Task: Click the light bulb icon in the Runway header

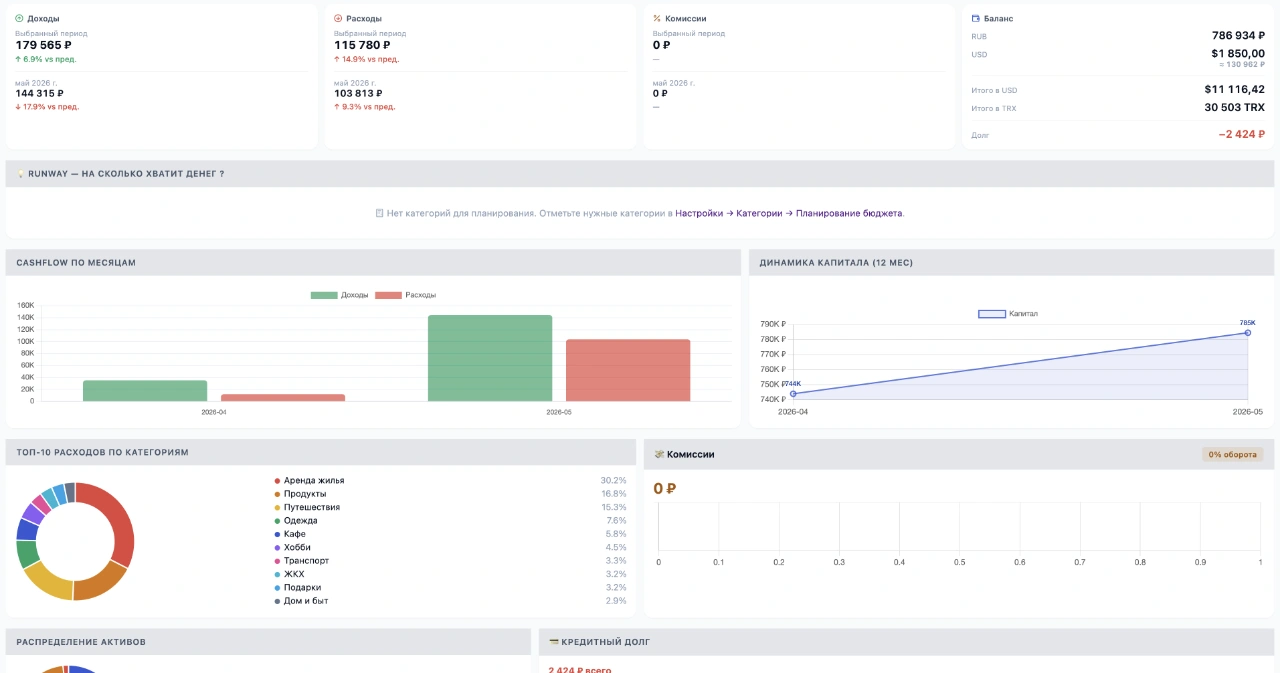Action: coord(20,174)
